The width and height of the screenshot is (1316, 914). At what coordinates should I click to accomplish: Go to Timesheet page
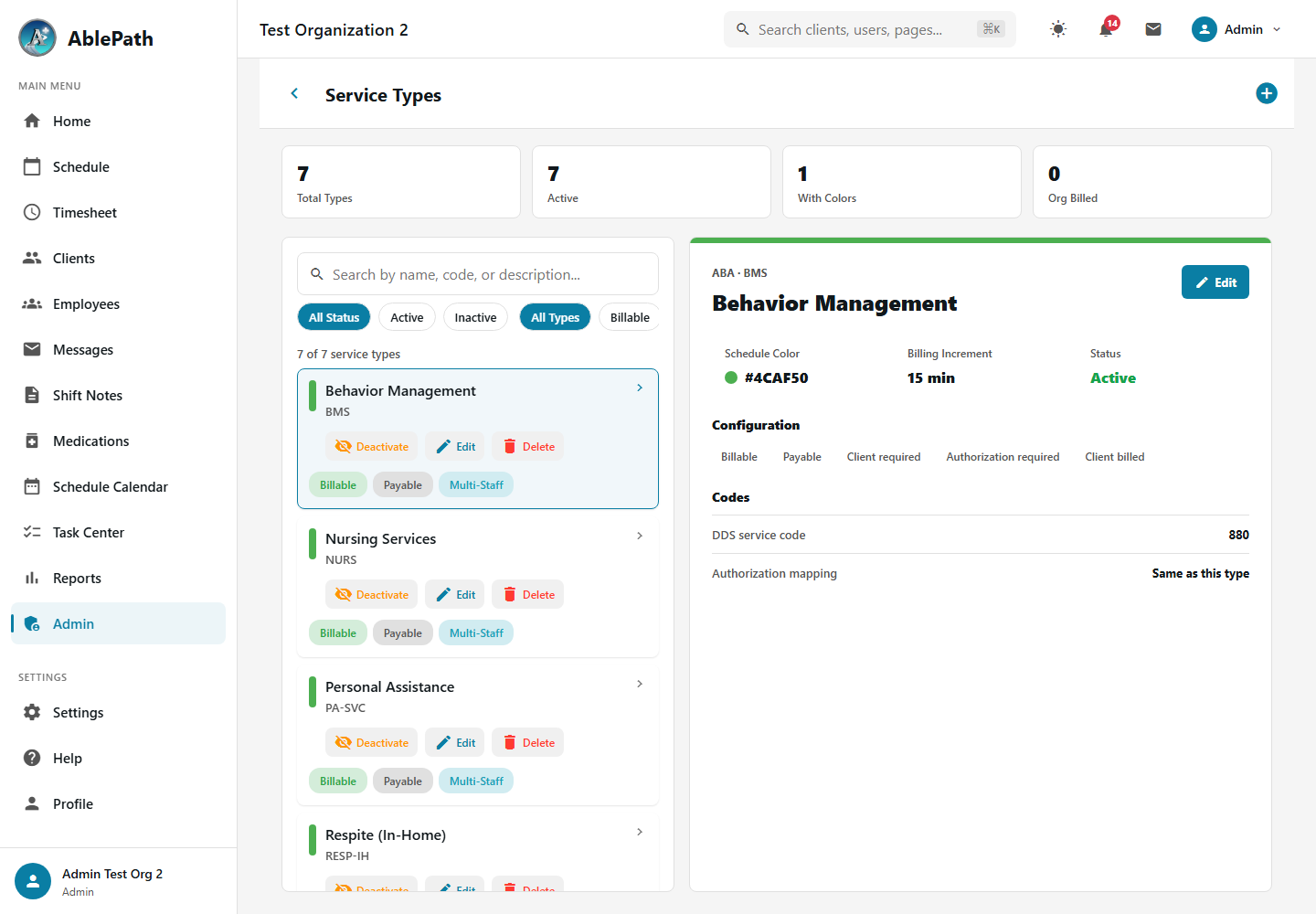118,212
